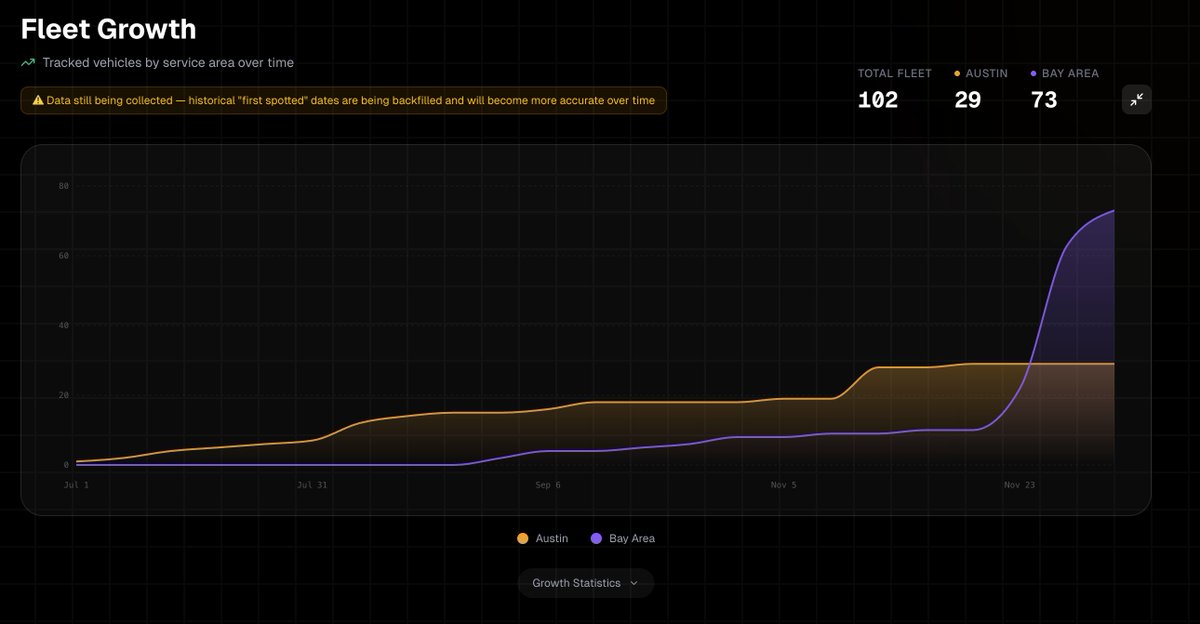Click the orange dot beside AUSTIN stat header
The image size is (1200, 624).
[957, 73]
